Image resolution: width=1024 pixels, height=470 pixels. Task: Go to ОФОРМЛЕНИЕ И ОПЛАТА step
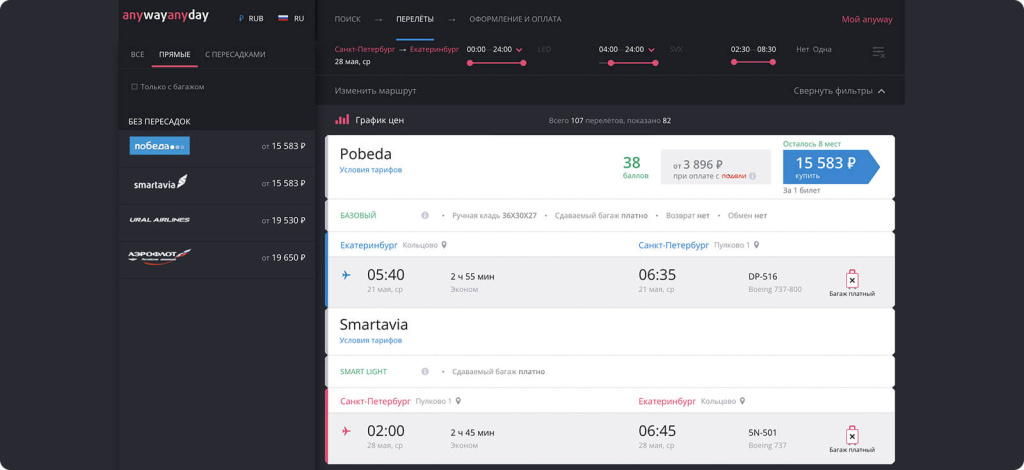[x=515, y=20]
